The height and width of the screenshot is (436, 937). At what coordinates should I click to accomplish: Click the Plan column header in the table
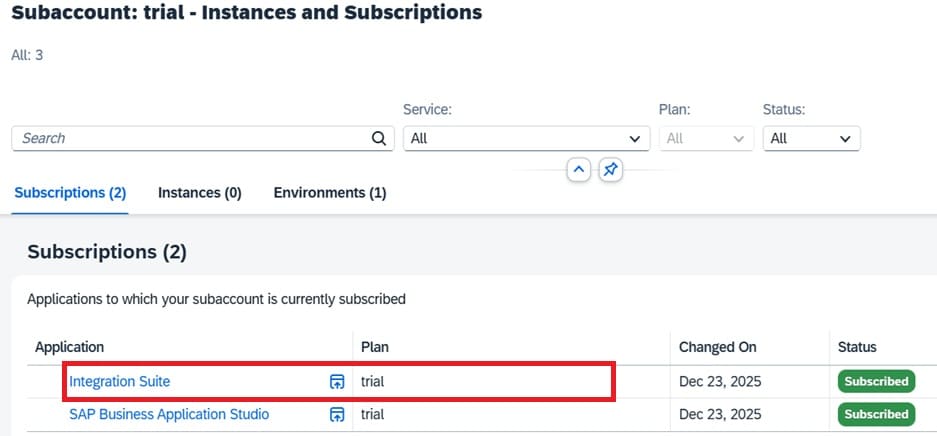(375, 347)
